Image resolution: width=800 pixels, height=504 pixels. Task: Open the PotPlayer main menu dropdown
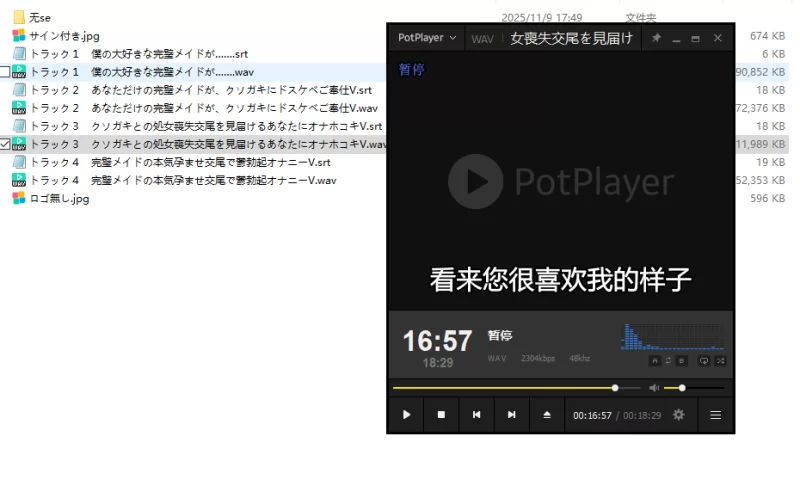click(427, 38)
